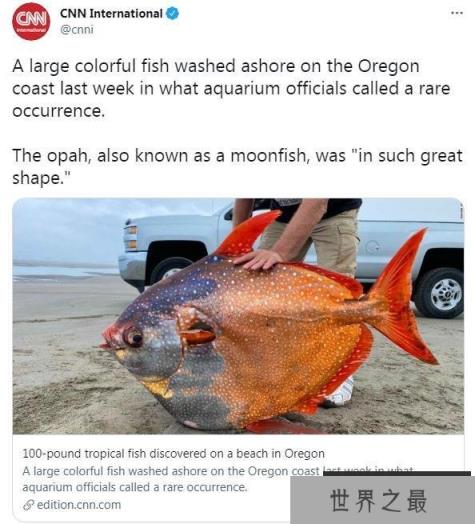Click the tweet text about the opah moonfish
The height and width of the screenshot is (524, 475).
237,166
